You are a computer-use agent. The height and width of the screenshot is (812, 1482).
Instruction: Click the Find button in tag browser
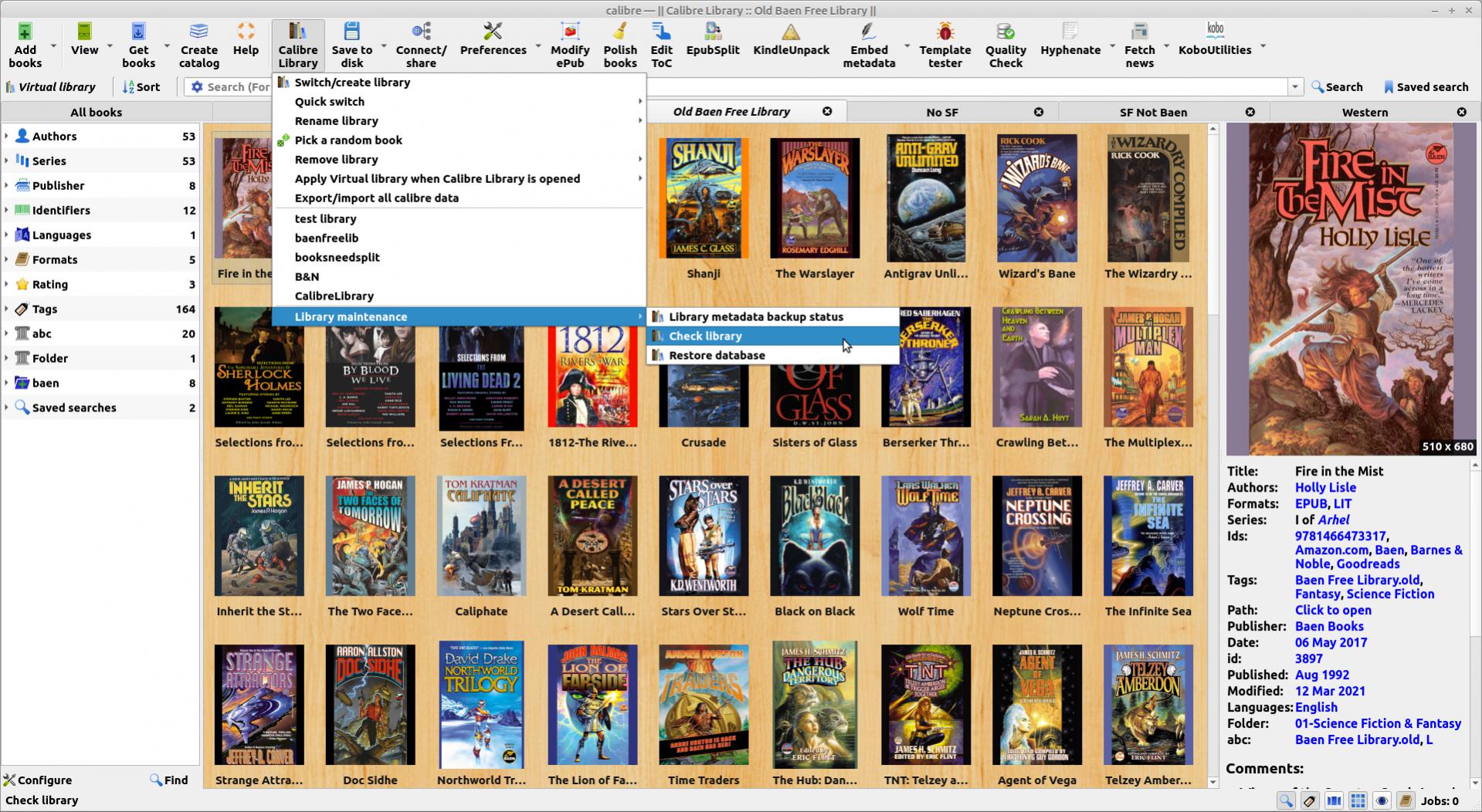pos(169,780)
